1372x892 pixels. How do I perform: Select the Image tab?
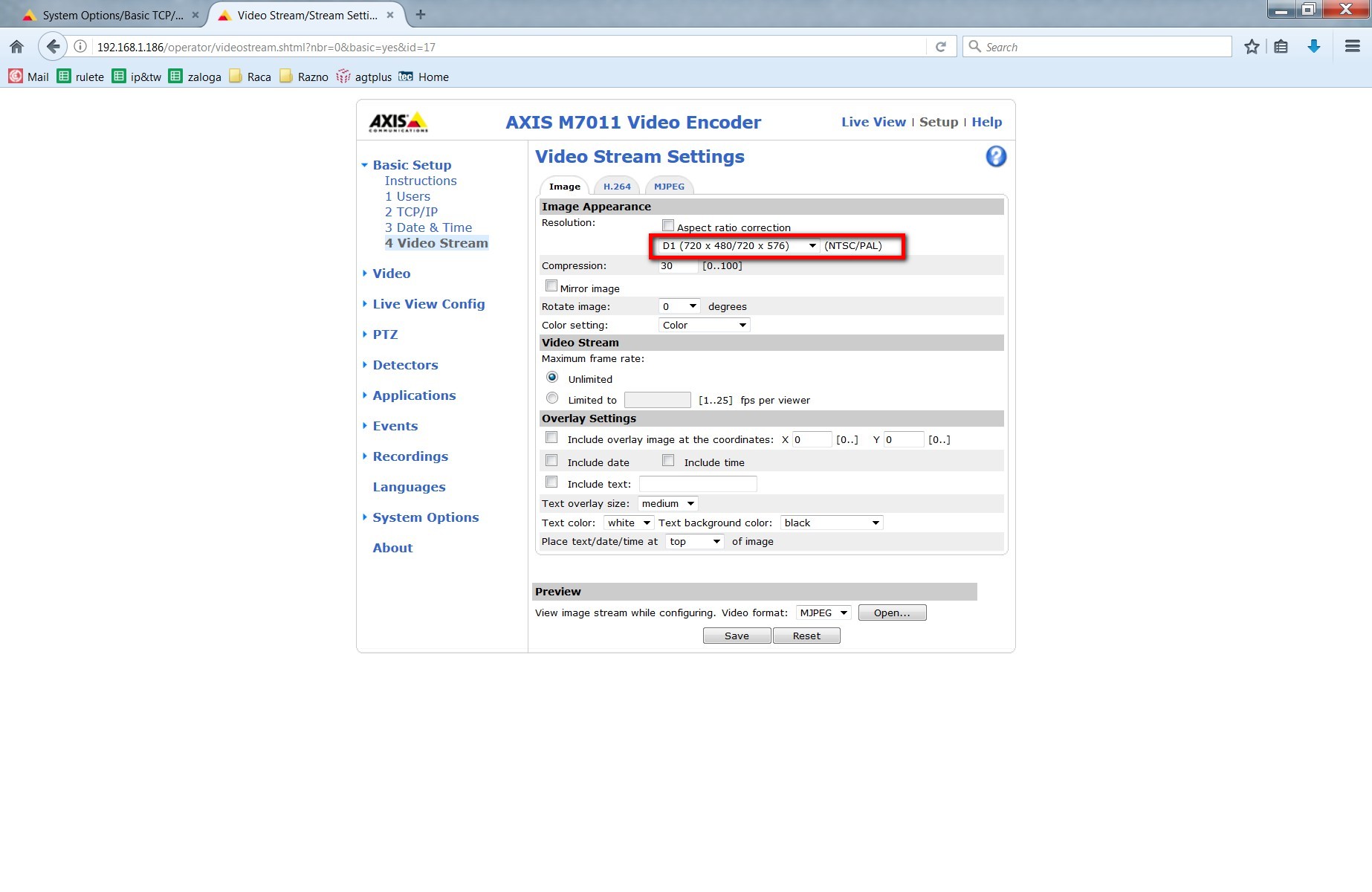[565, 187]
